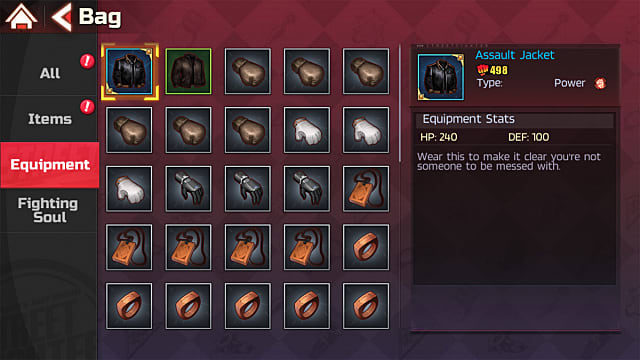The height and width of the screenshot is (360, 640).
Task: Choose the first white glove in row two
Action: (x=307, y=130)
